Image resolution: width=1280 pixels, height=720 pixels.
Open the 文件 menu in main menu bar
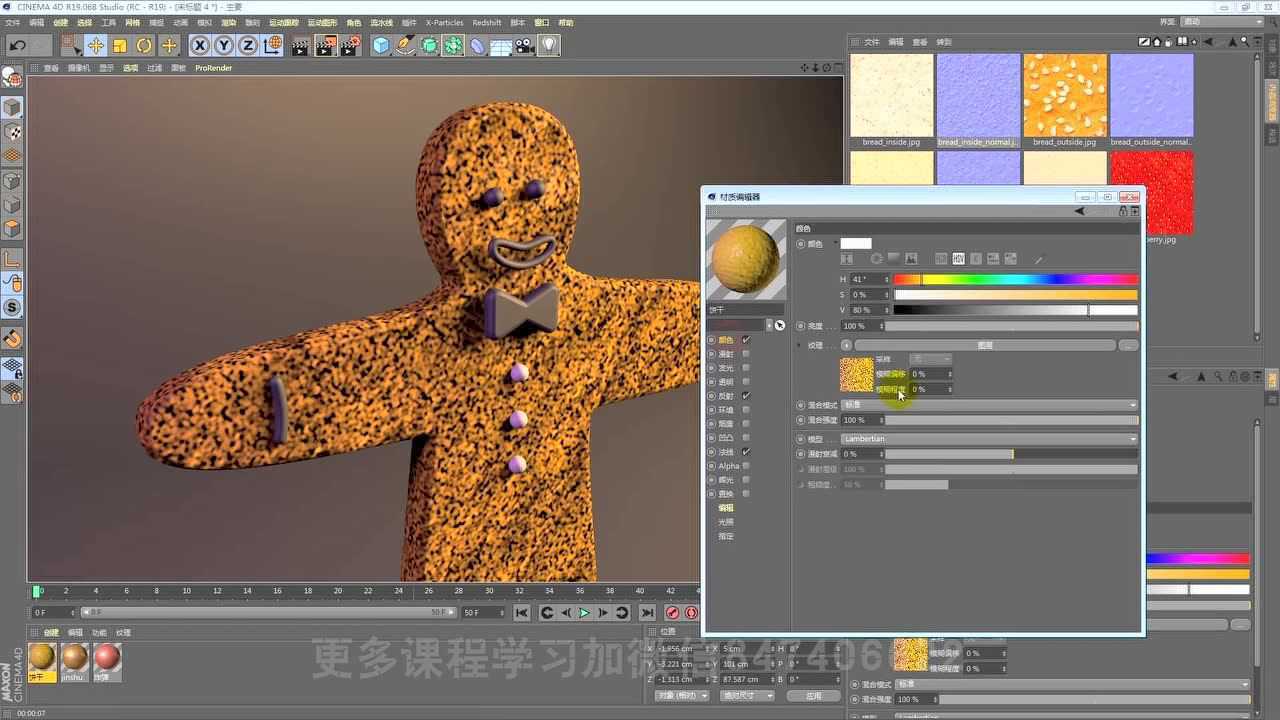[x=13, y=22]
